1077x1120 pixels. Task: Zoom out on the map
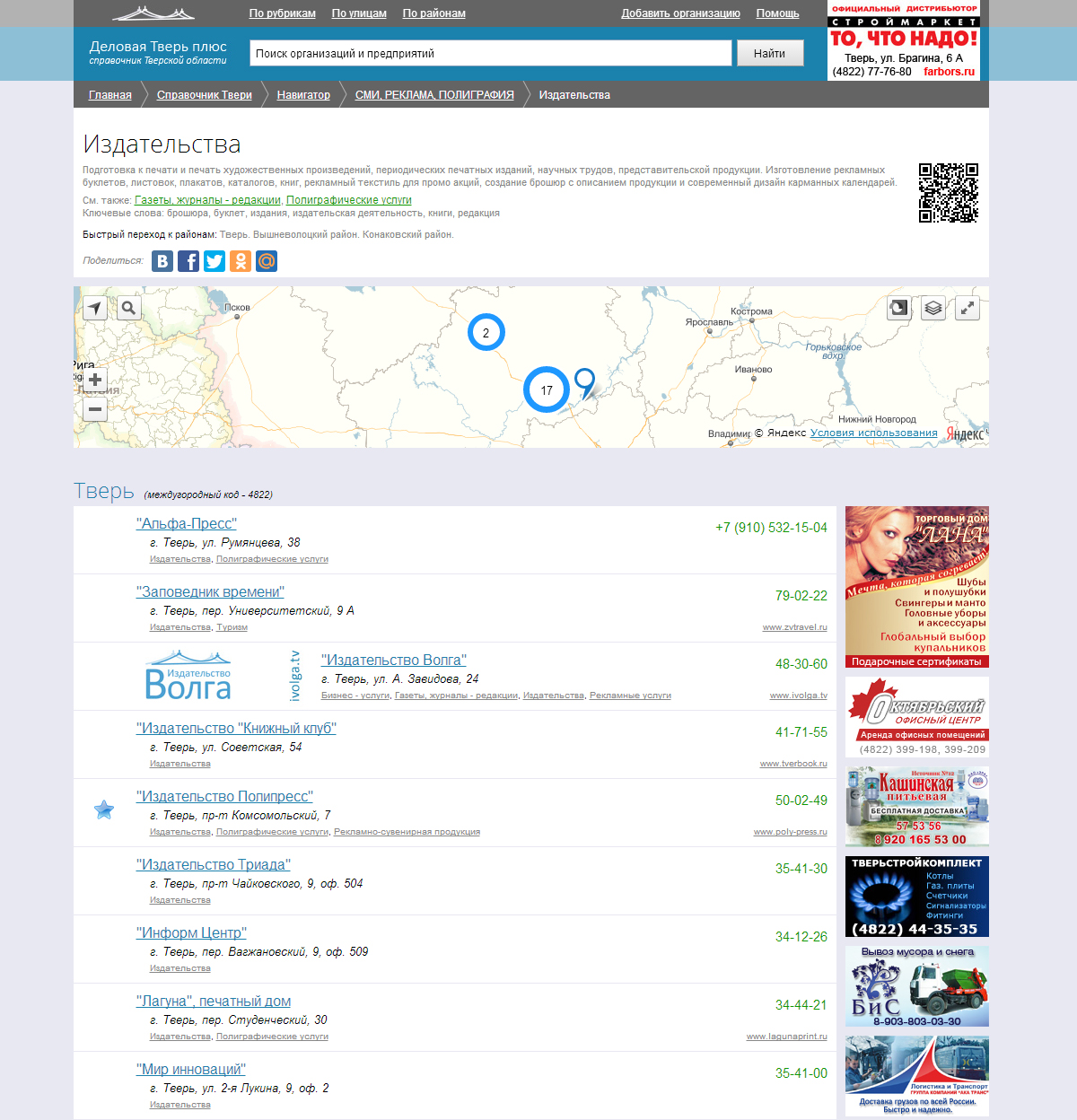click(x=95, y=410)
